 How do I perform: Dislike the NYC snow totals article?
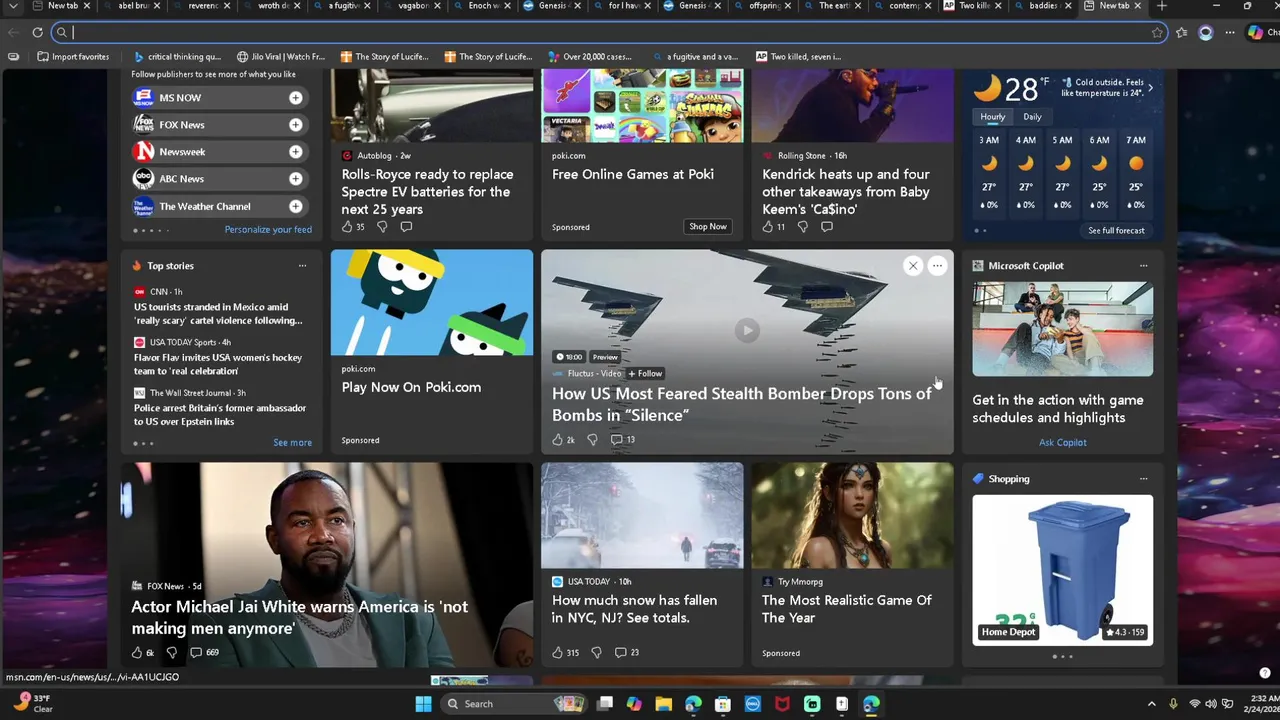[x=596, y=653]
